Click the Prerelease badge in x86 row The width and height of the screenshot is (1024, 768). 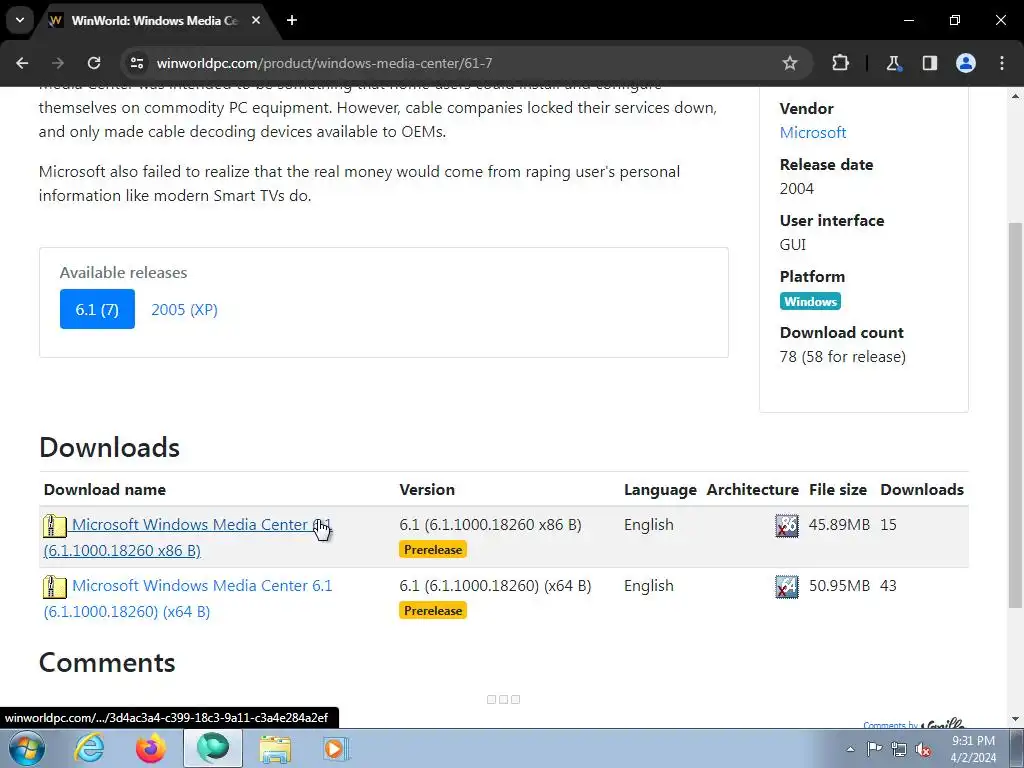coord(432,550)
